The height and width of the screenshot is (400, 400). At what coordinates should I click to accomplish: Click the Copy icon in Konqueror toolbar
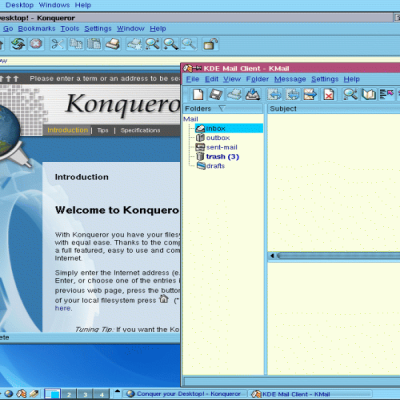(x=76, y=44)
